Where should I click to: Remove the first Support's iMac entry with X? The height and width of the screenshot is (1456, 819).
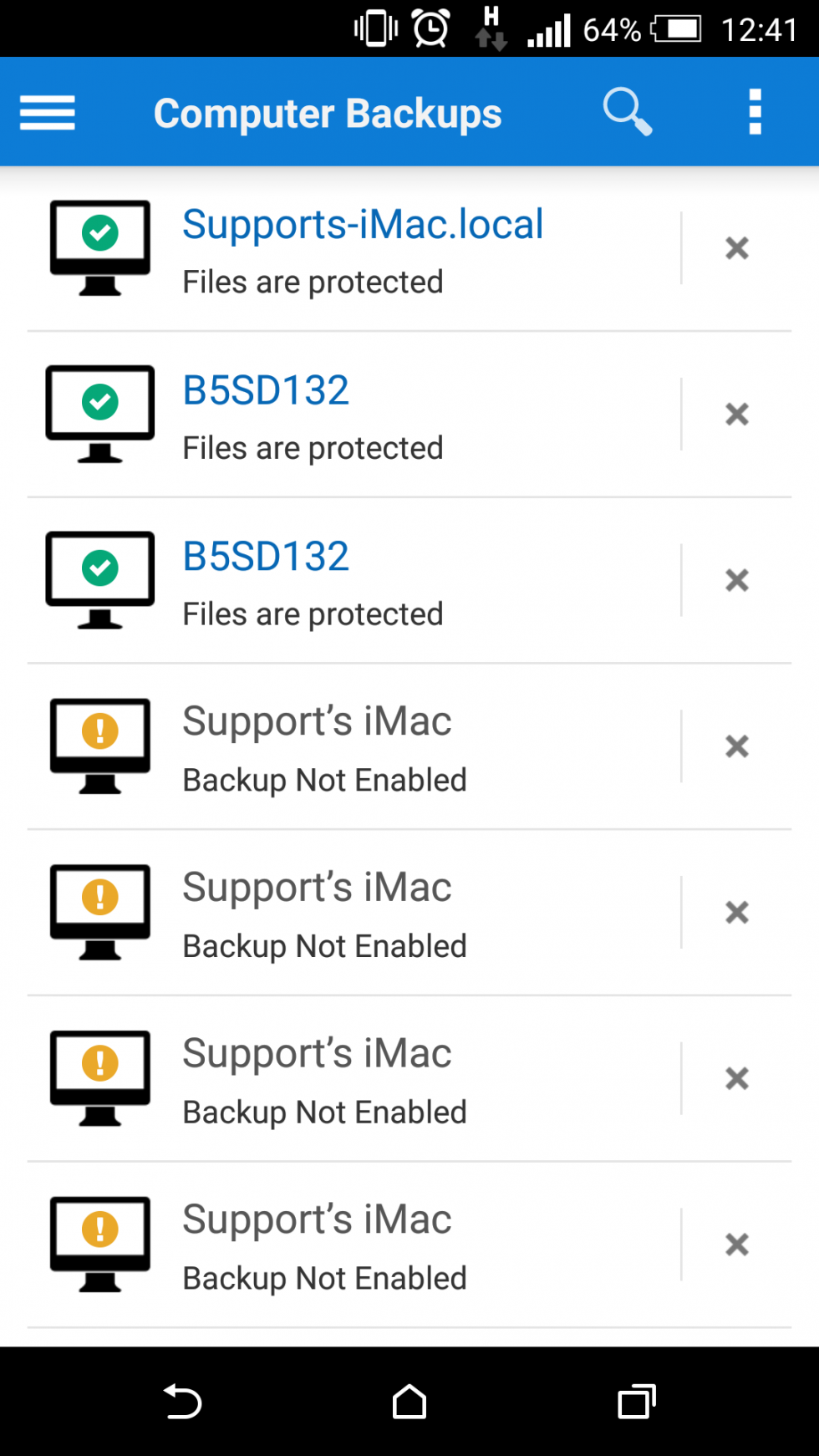pyautogui.click(x=737, y=746)
